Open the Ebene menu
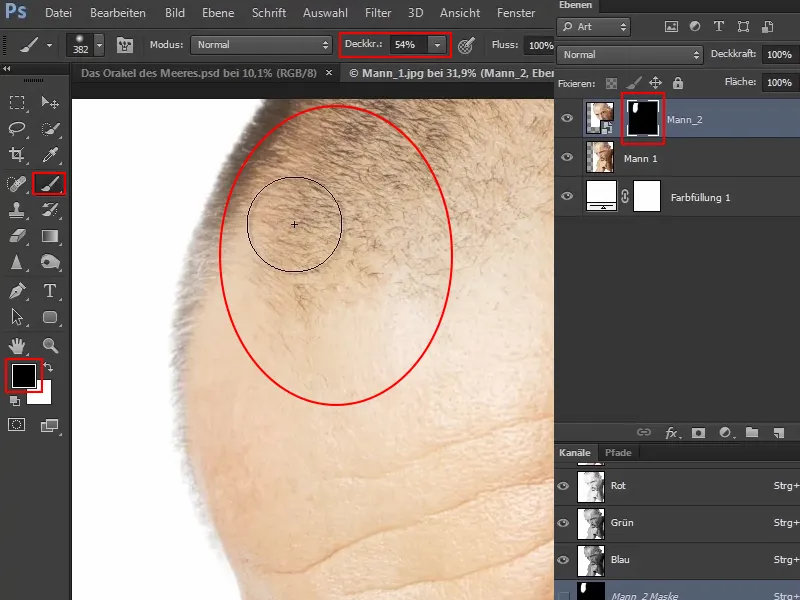Viewport: 800px width, 600px height. coord(218,13)
